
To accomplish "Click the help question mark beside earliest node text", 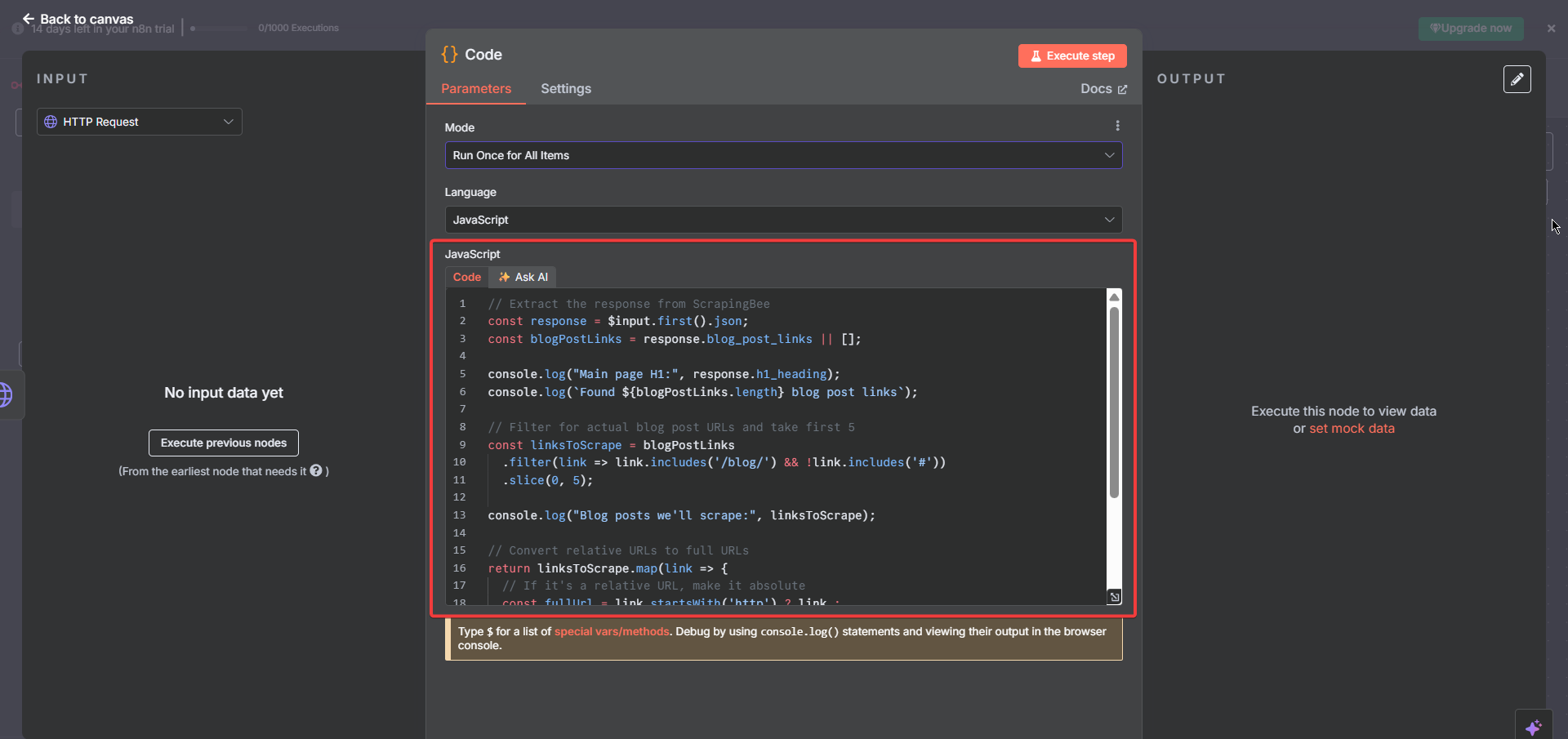I will click(316, 471).
